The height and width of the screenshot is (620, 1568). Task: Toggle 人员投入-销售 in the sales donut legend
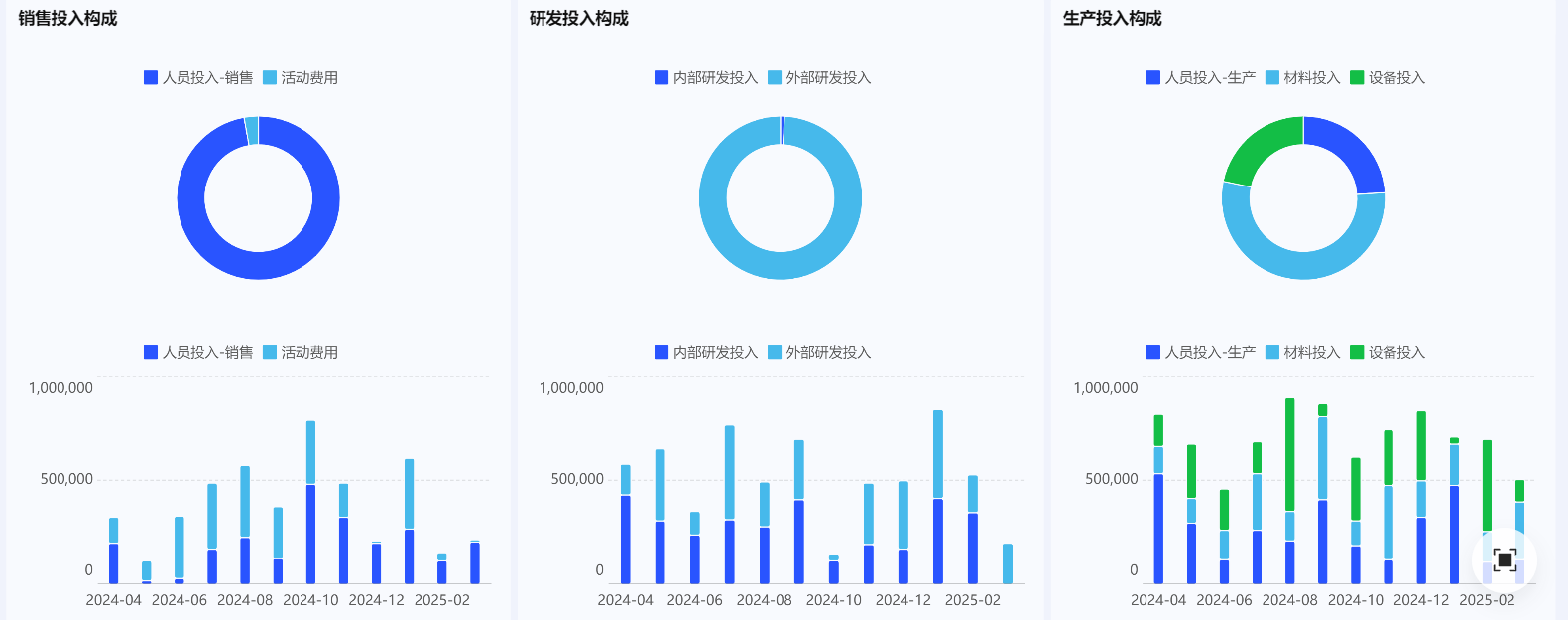click(198, 77)
